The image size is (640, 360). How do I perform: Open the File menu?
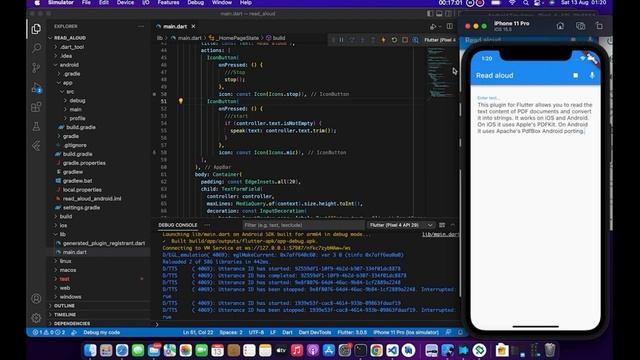[x=86, y=3]
